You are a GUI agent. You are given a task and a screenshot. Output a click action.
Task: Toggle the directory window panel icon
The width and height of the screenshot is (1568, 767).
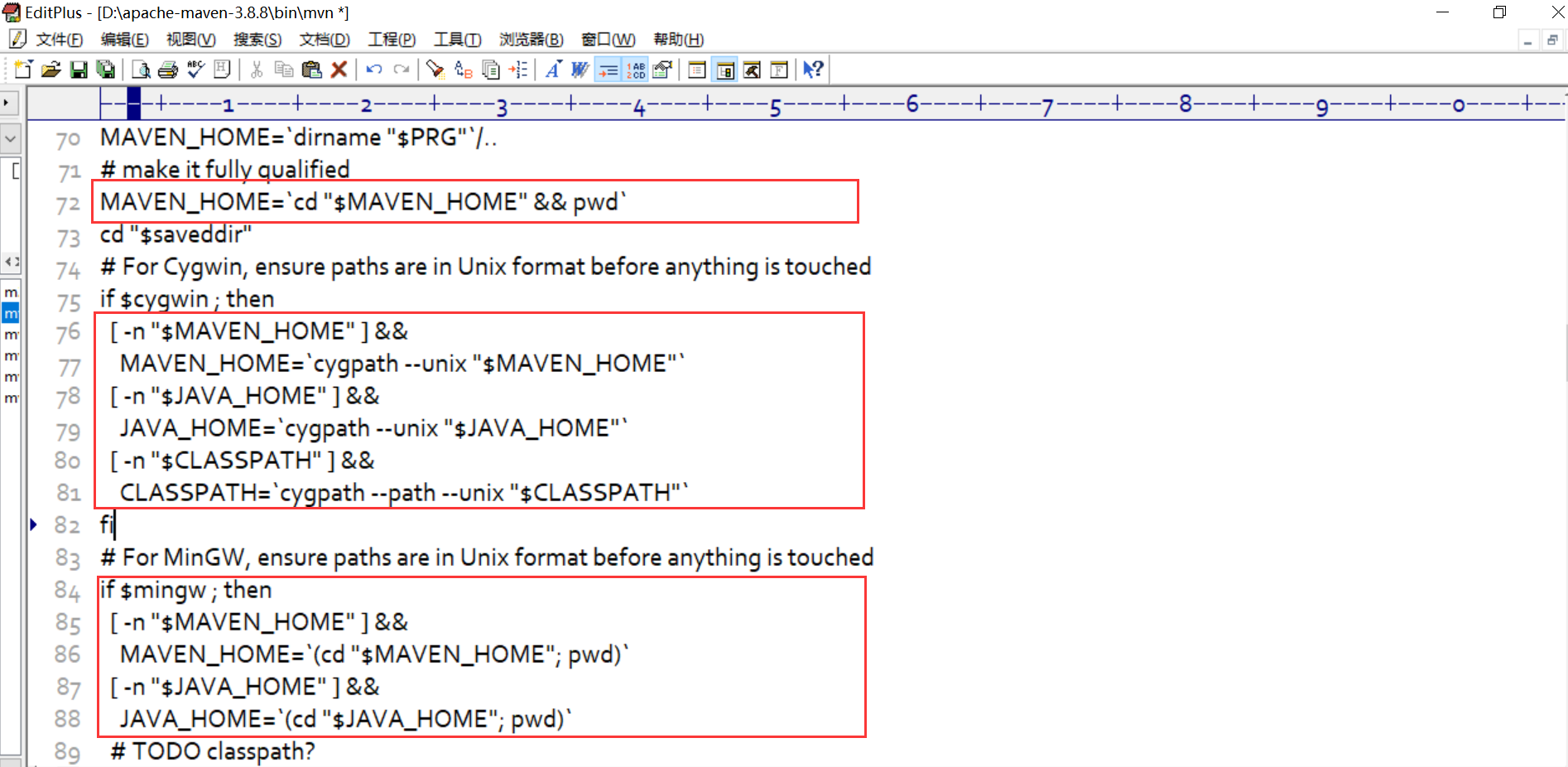coord(697,70)
